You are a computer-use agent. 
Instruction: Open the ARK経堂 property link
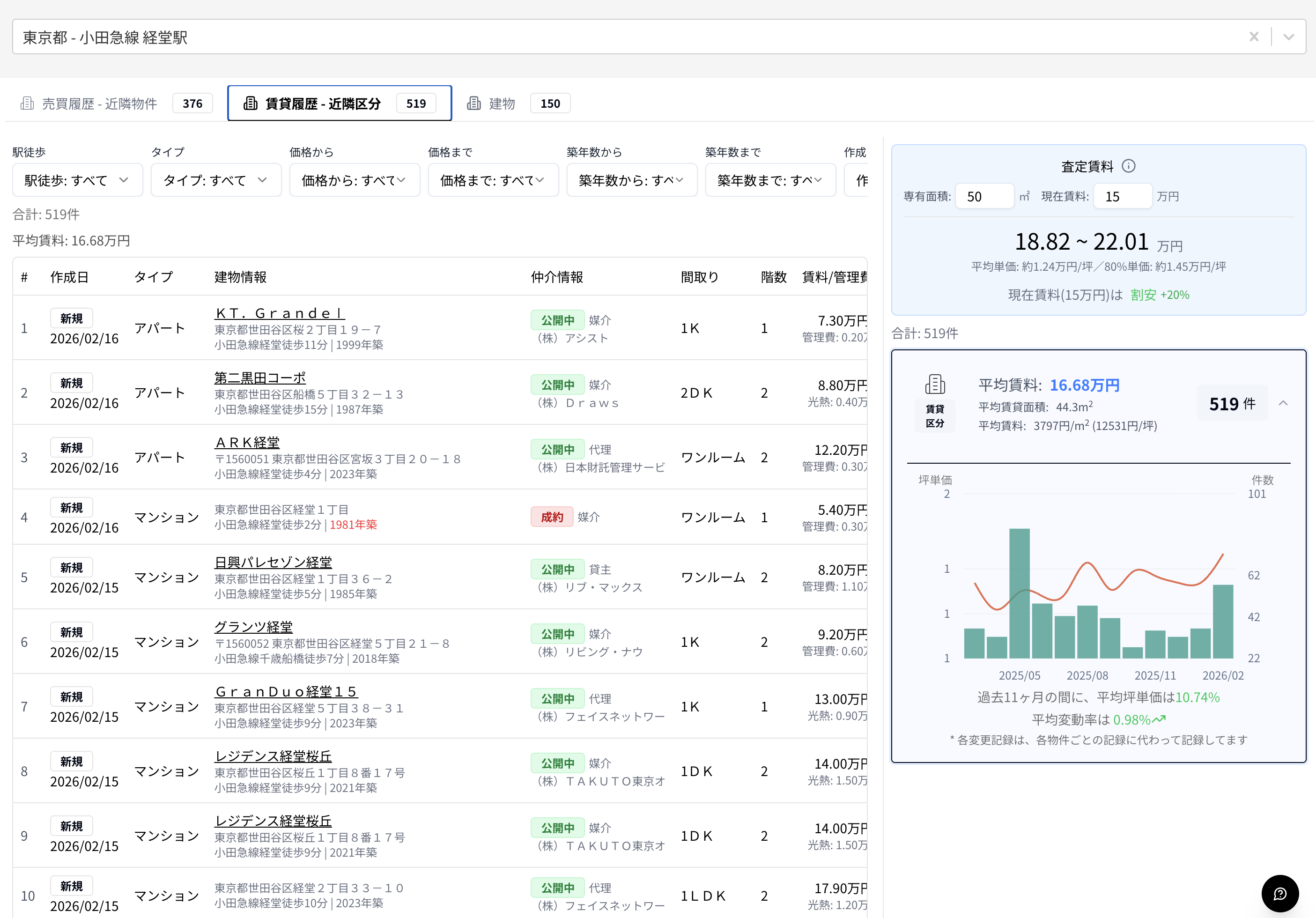pyautogui.click(x=246, y=442)
